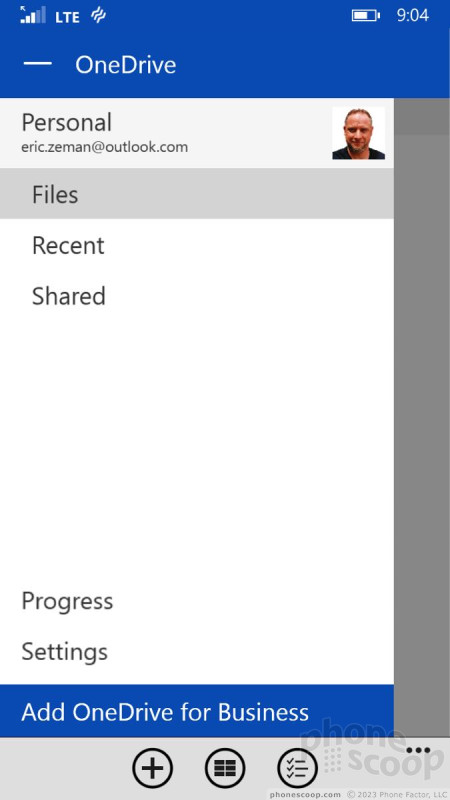
Task: Tap the battery indicator in status bar
Action: (x=366, y=16)
